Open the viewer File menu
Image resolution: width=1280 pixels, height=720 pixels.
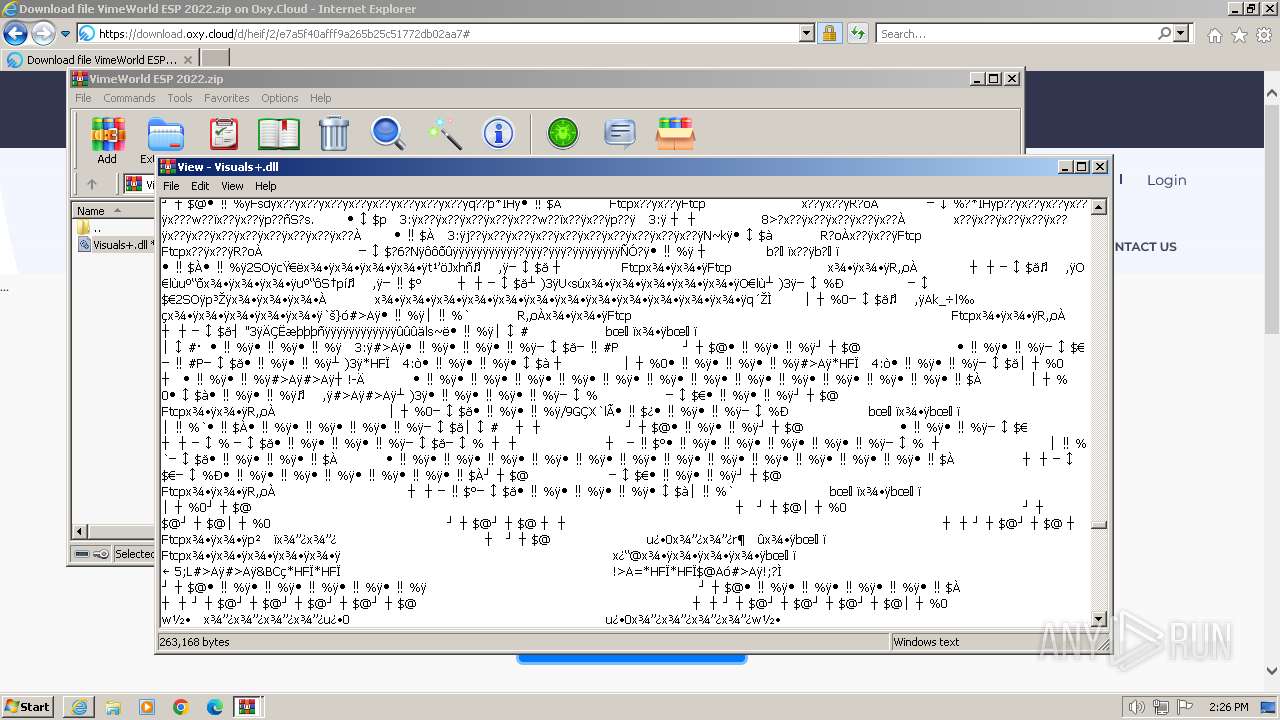[171, 186]
